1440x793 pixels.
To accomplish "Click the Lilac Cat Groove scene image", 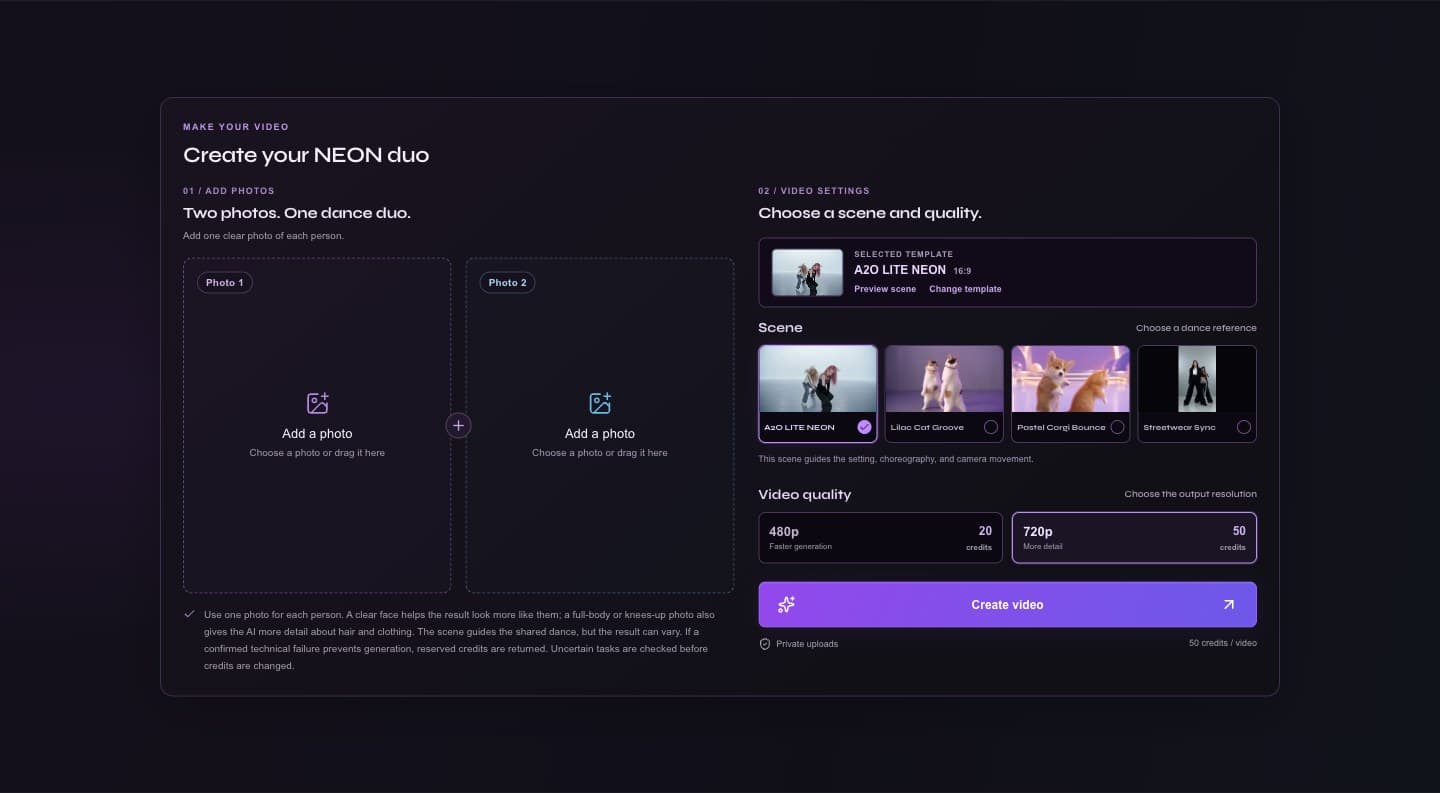I will [x=944, y=379].
